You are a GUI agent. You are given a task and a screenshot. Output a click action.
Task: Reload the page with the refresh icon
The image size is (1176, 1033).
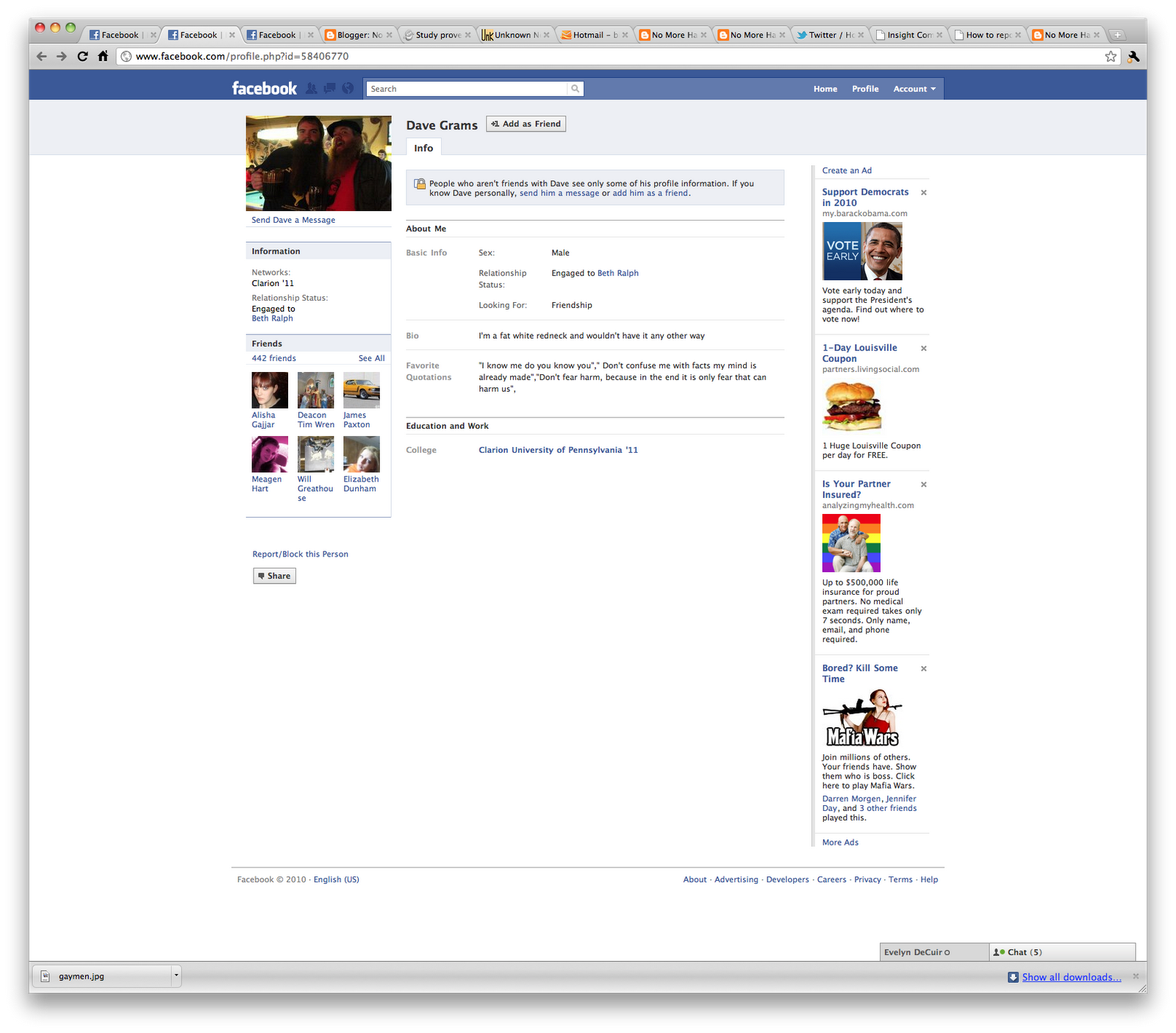82,56
